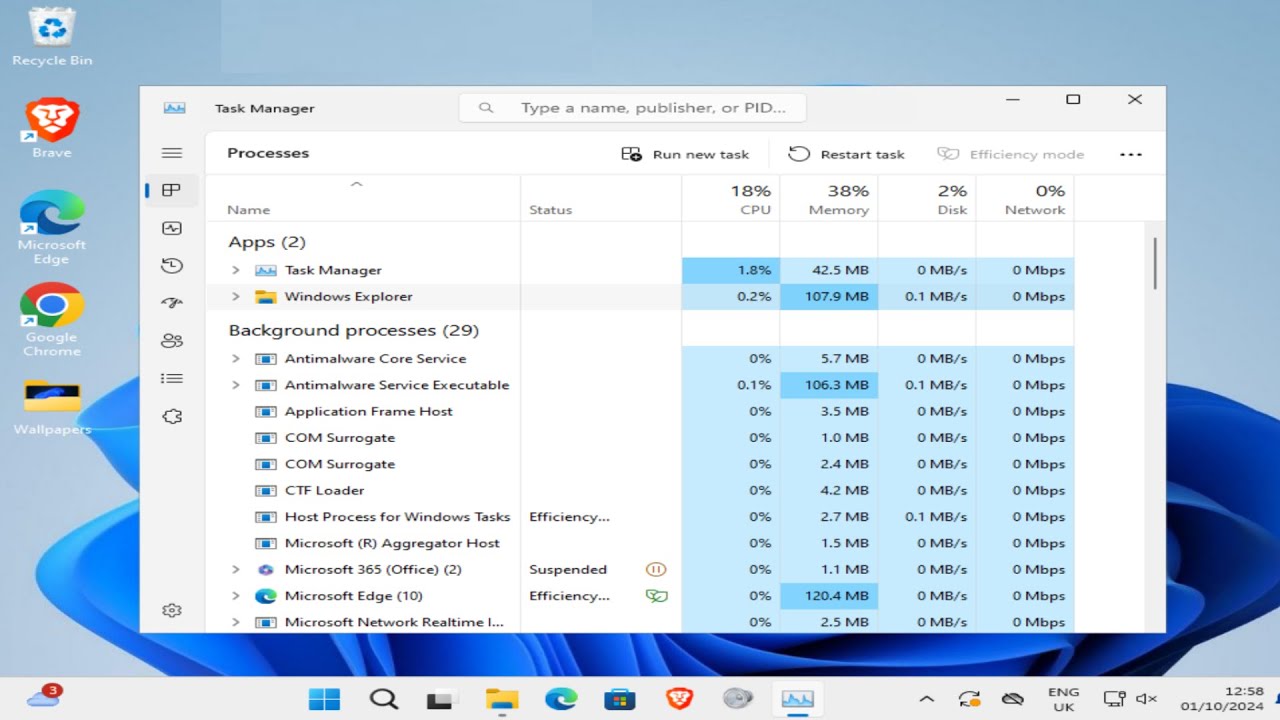This screenshot has height=720, width=1280.
Task: Click the Task Manager process row icon
Action: pos(265,270)
